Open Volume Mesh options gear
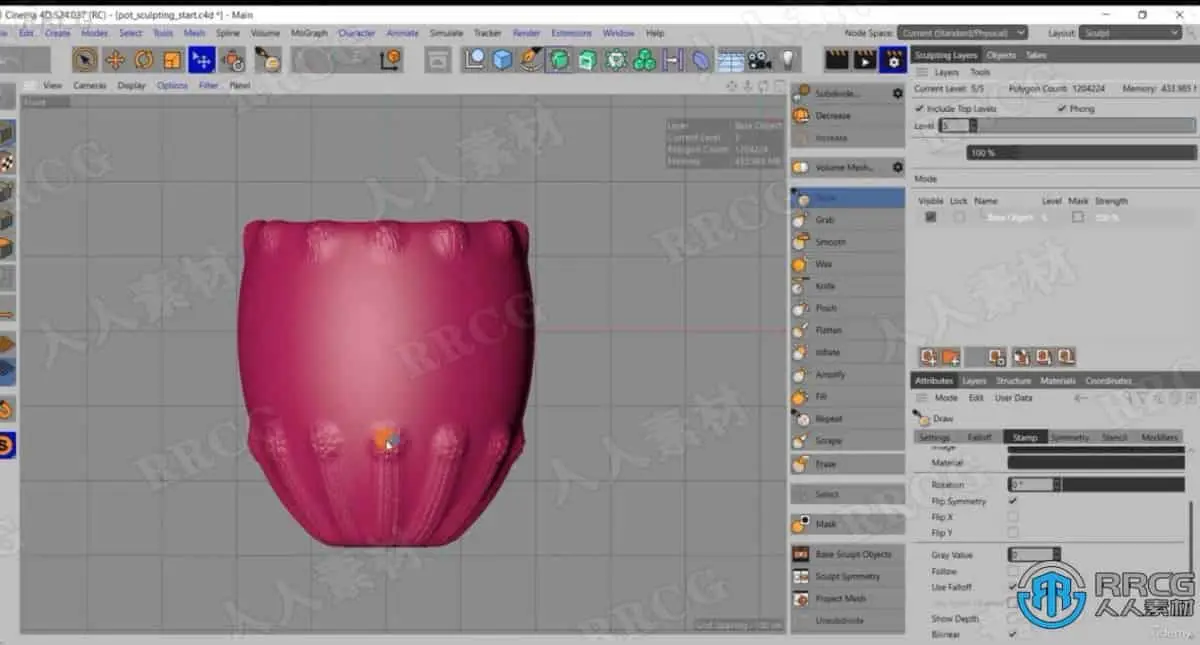Image resolution: width=1200 pixels, height=645 pixels. pos(897,167)
